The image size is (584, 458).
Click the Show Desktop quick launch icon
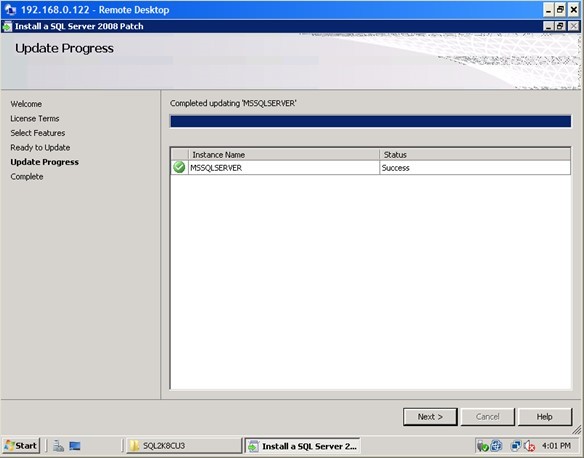[x=75, y=446]
